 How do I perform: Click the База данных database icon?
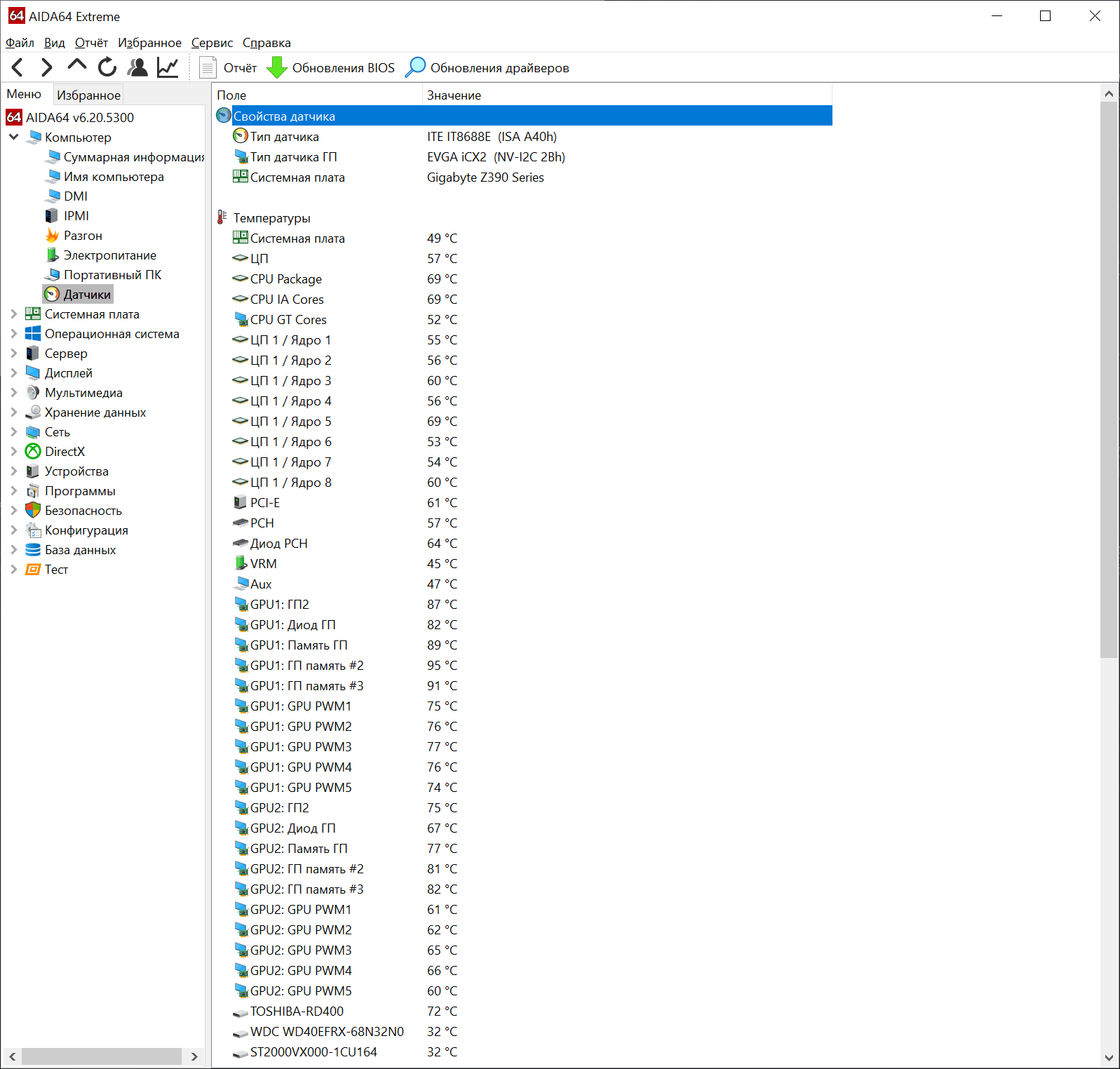(33, 550)
